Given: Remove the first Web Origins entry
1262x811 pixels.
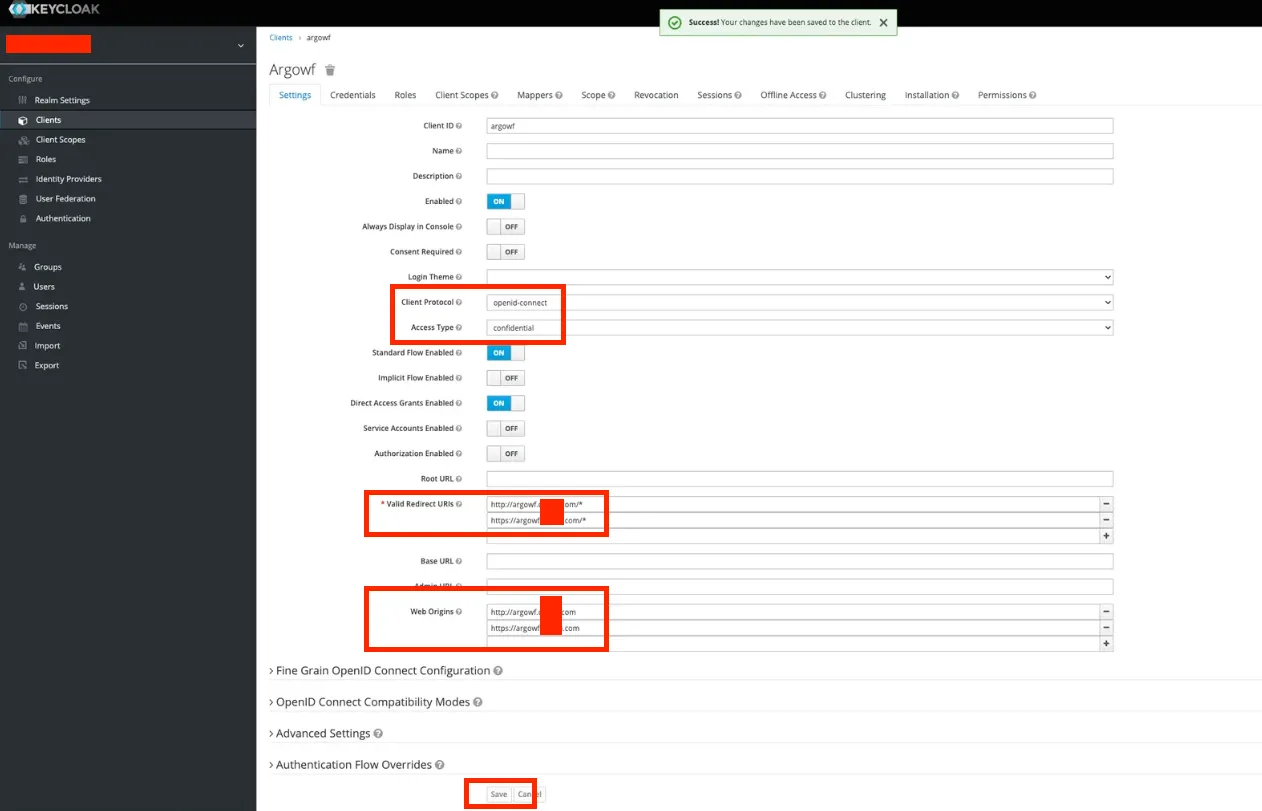Looking at the screenshot, I should pos(1106,611).
